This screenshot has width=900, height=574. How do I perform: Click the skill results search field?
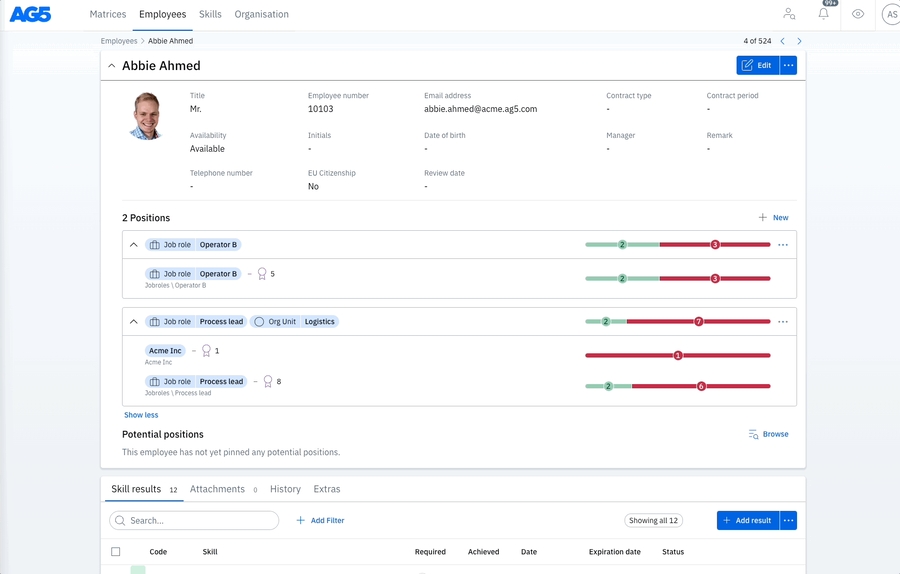point(195,520)
